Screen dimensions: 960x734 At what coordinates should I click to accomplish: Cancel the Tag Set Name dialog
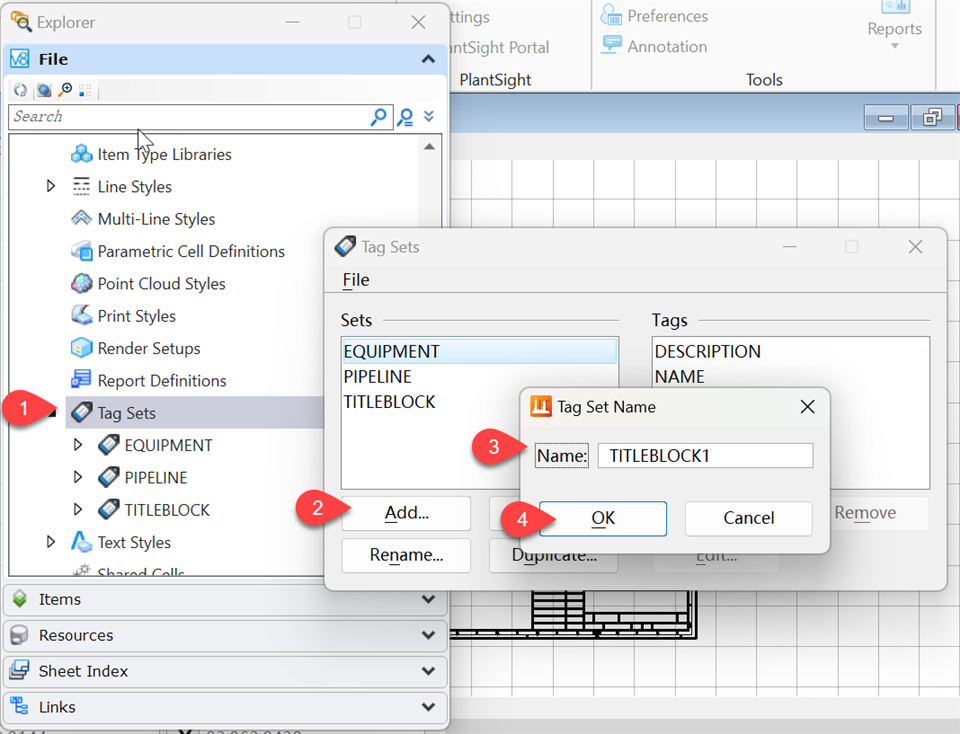(x=749, y=519)
